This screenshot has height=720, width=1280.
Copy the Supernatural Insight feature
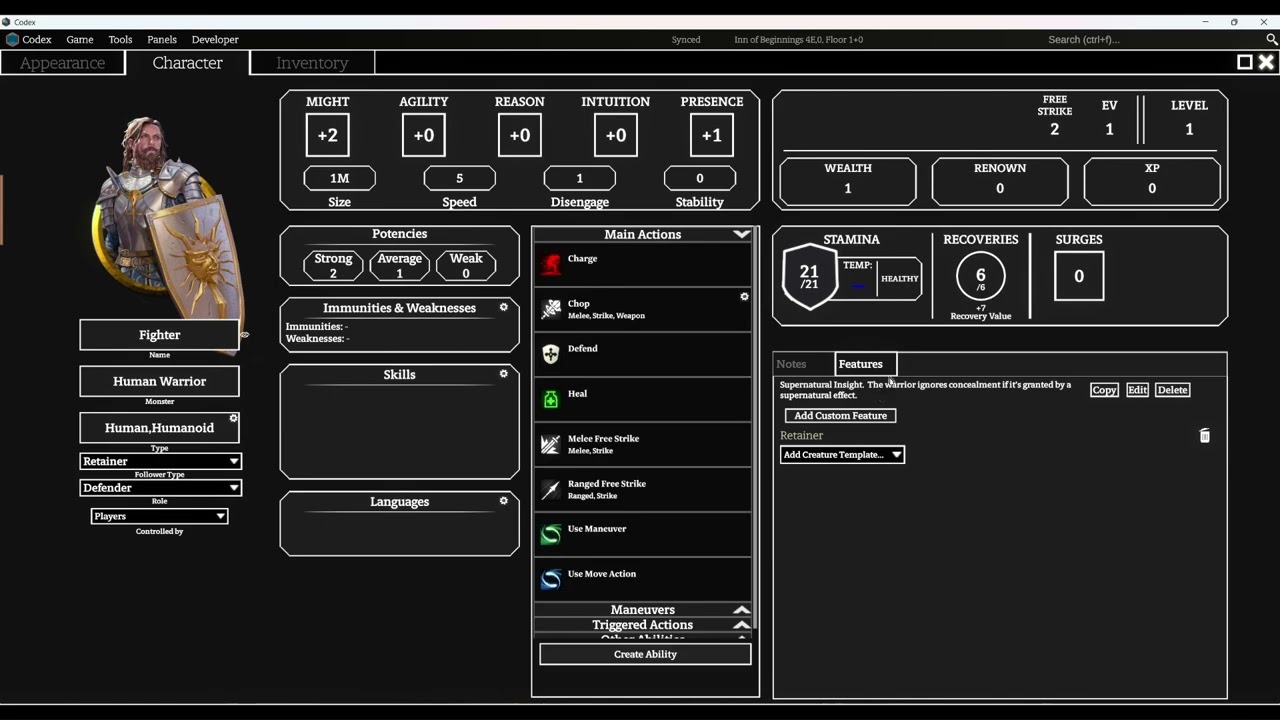[x=1104, y=390]
